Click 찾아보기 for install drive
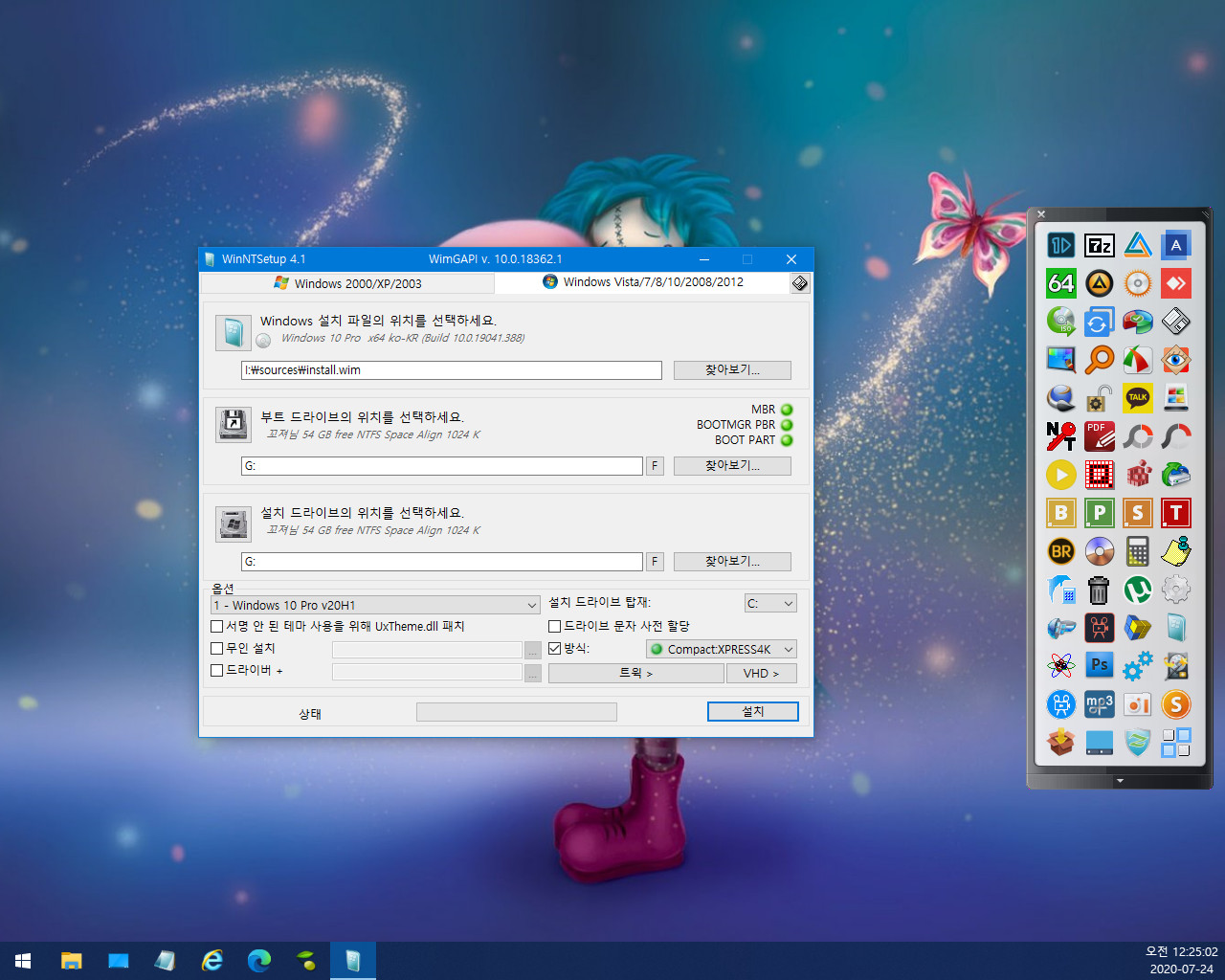1225x980 pixels. 732,561
